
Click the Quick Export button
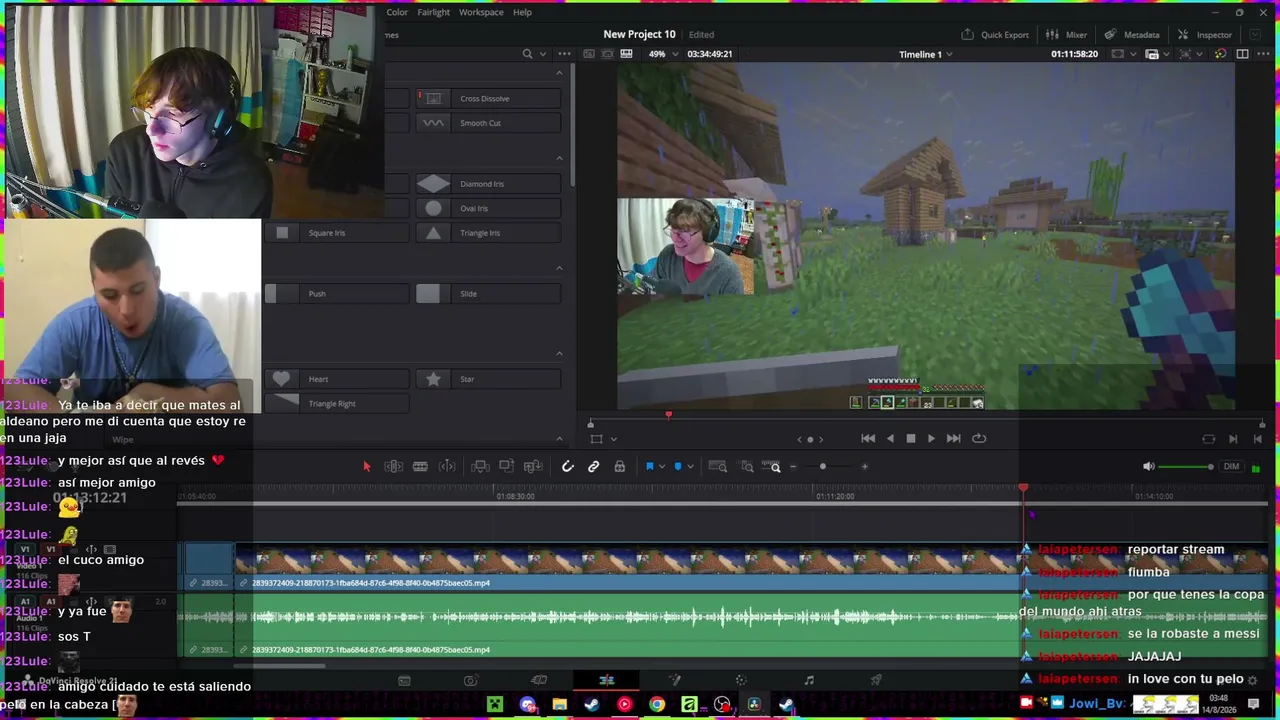point(995,35)
